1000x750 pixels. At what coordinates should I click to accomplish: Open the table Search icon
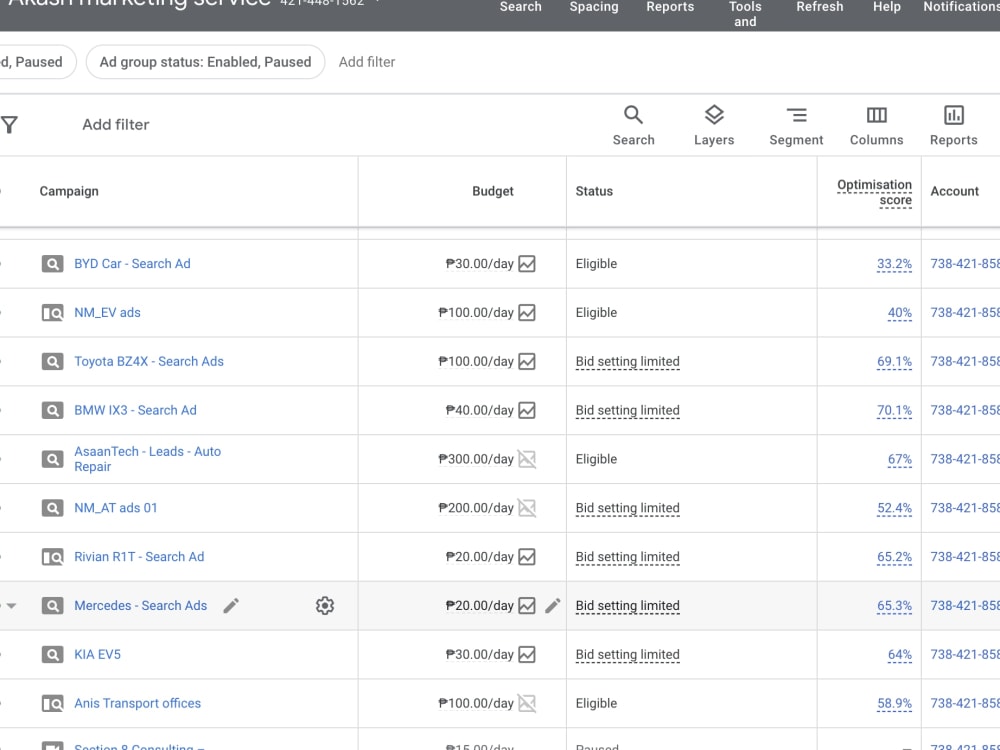pyautogui.click(x=633, y=125)
